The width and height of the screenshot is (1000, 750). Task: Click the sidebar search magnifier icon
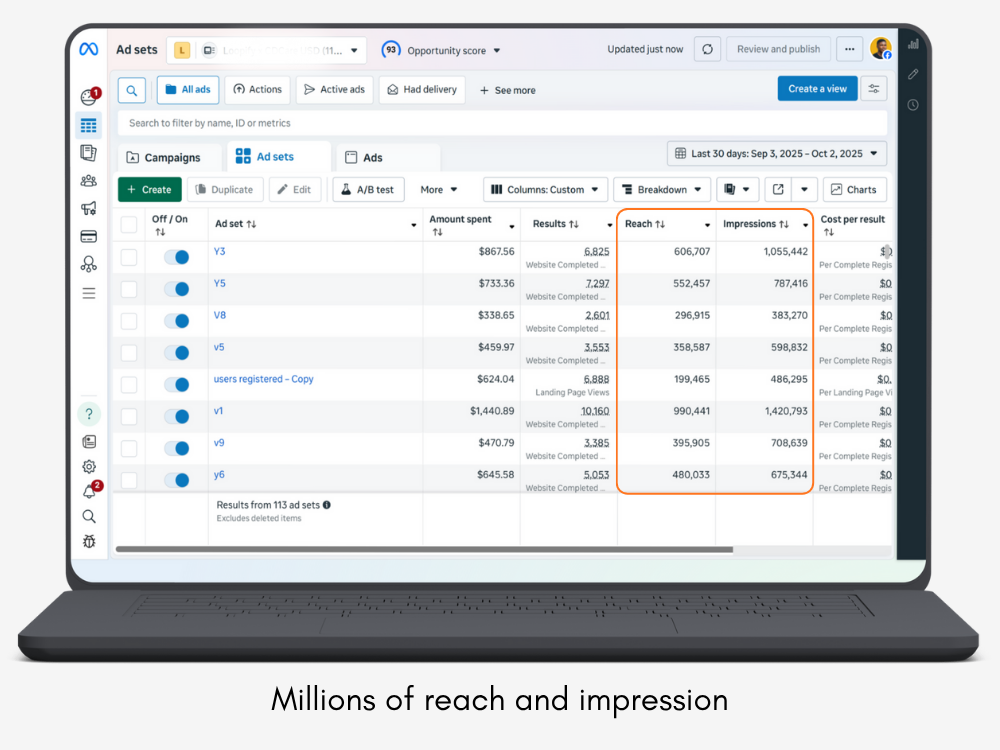point(89,517)
